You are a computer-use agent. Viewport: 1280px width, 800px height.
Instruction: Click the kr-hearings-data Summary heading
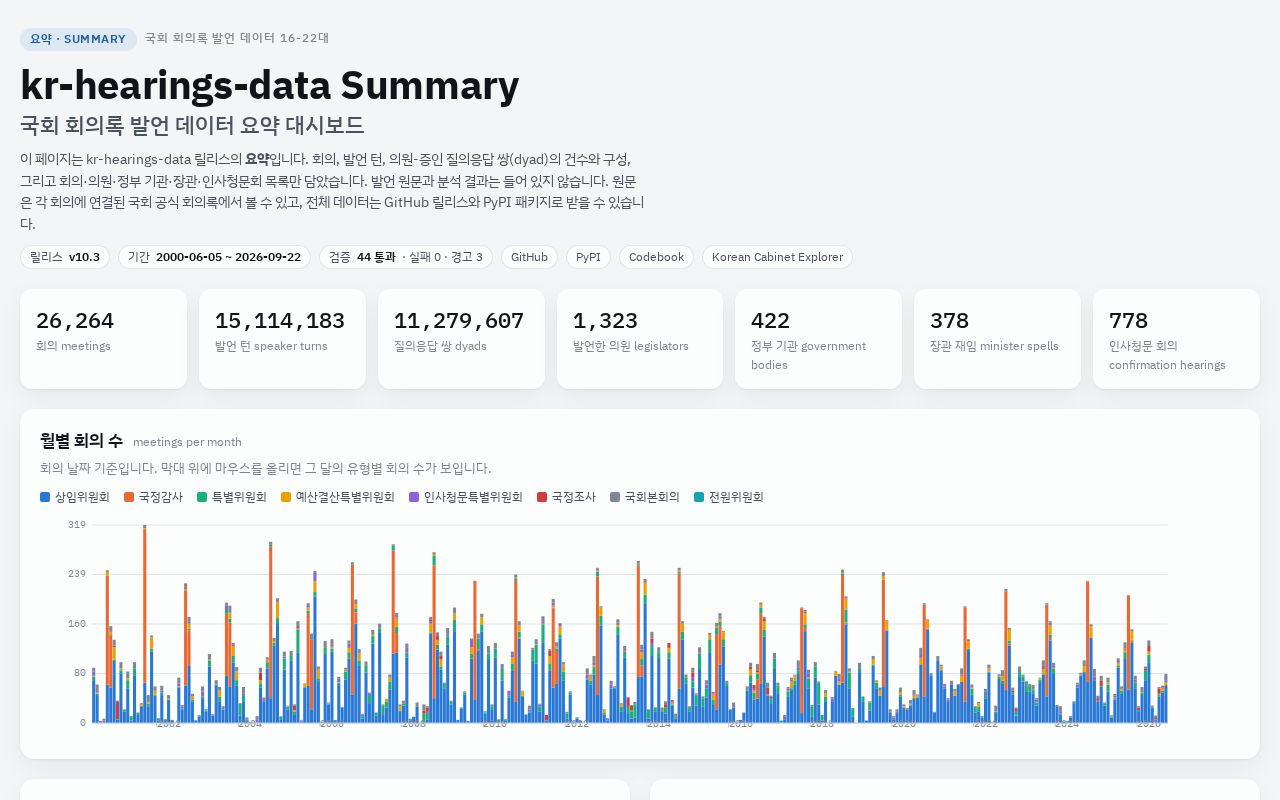(269, 86)
